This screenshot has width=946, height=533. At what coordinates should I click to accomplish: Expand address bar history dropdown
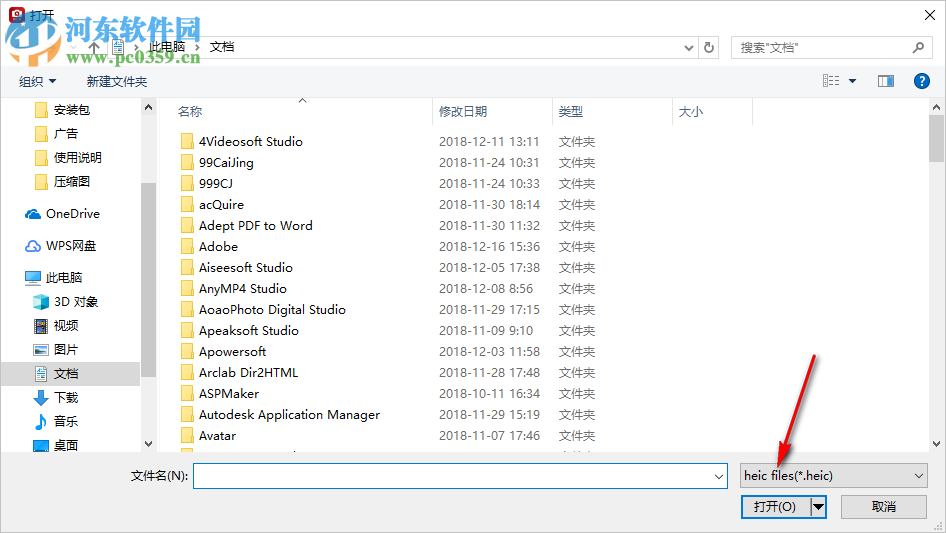(x=688, y=48)
